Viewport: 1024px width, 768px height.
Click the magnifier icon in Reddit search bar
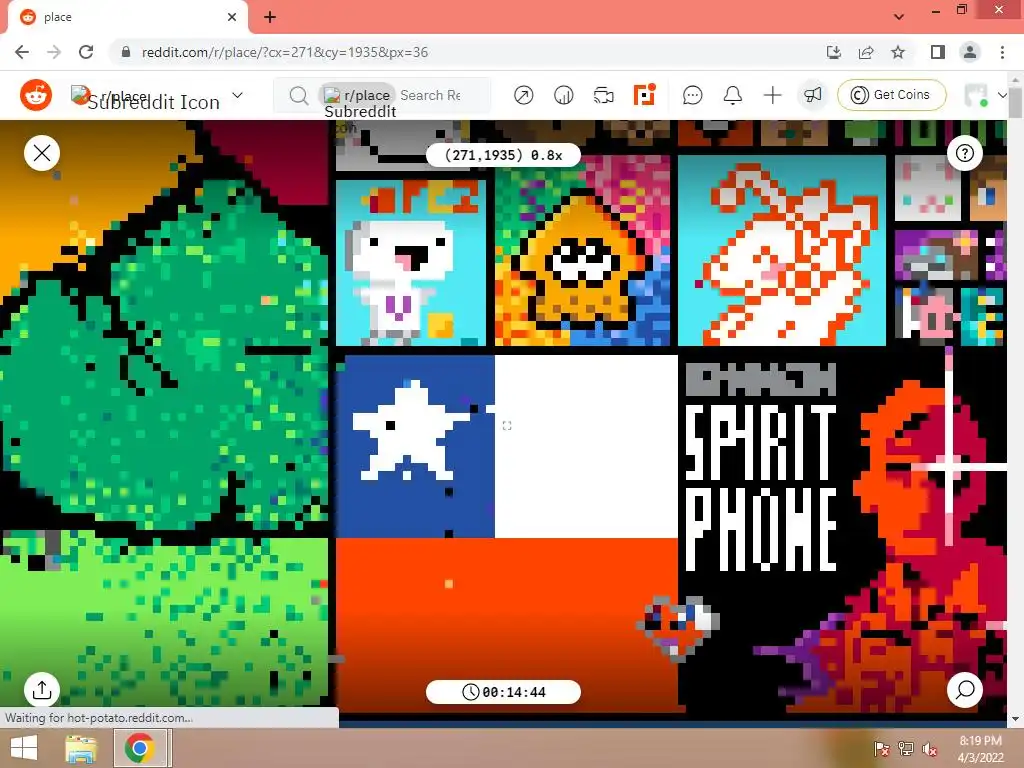[298, 95]
